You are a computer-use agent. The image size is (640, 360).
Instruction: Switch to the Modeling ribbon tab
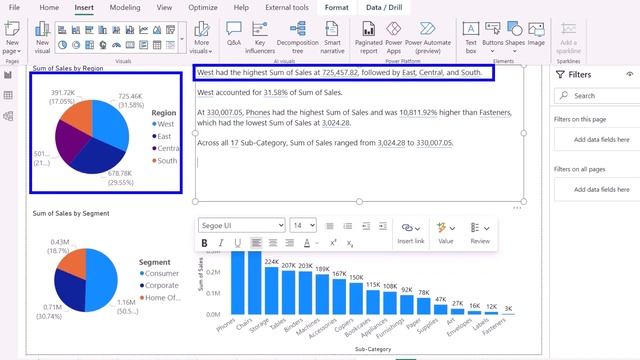(x=125, y=7)
